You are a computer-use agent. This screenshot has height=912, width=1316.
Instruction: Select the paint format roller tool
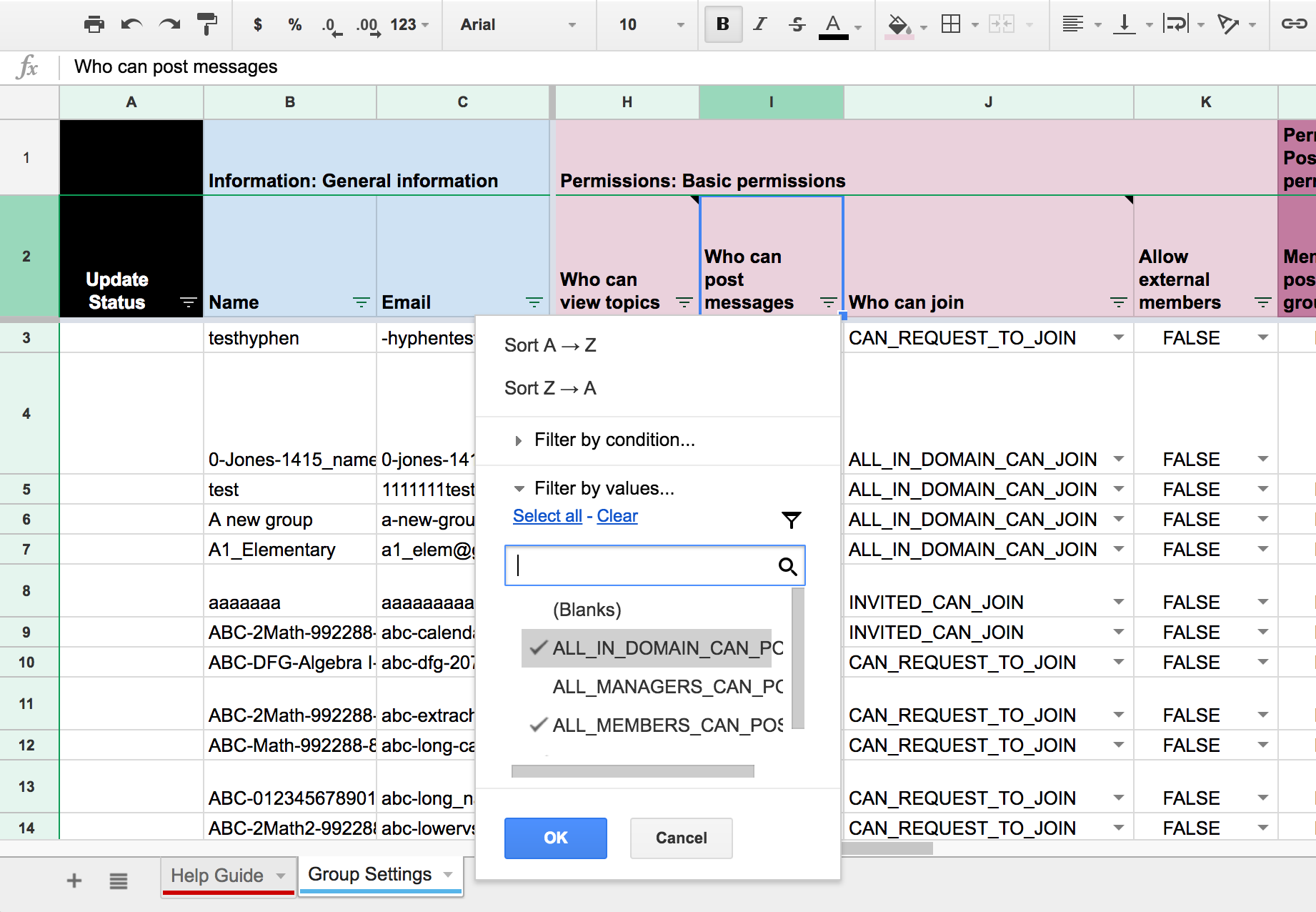(x=207, y=25)
